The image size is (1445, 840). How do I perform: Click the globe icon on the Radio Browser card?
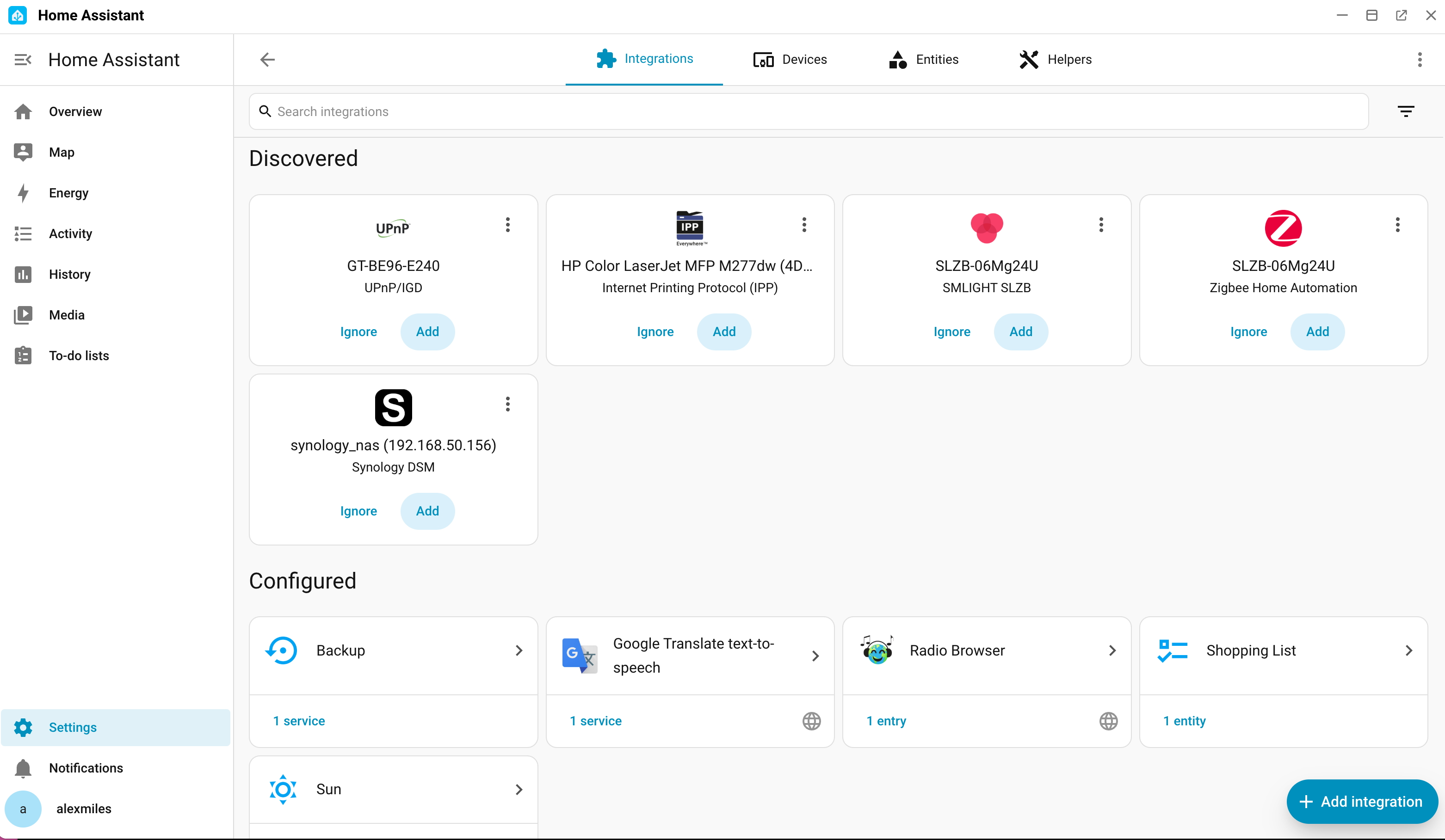point(1108,721)
